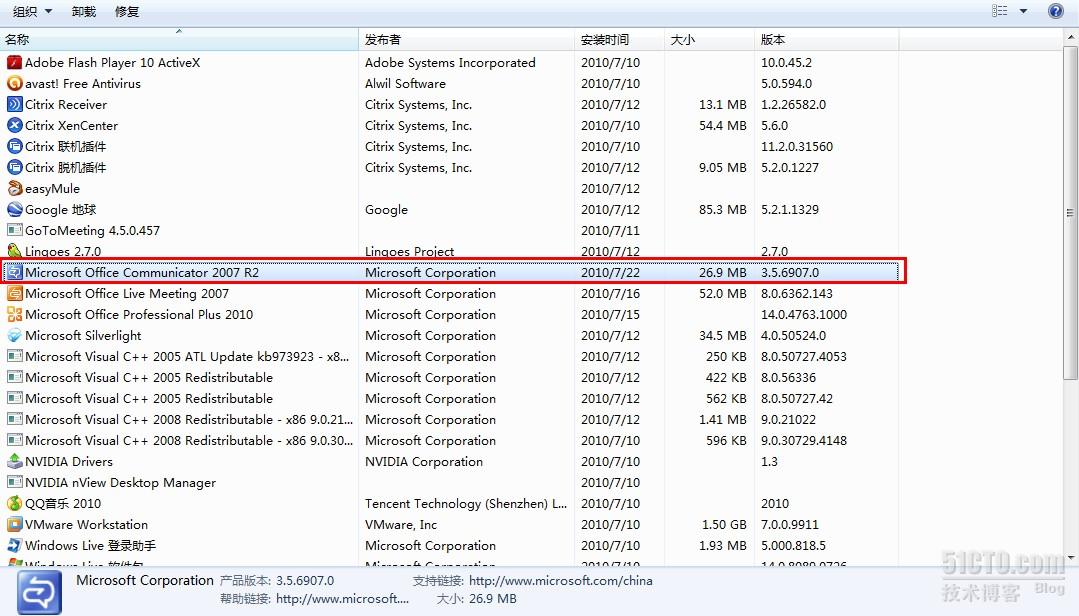This screenshot has width=1079, height=616.
Task: Click the Google 地球 globe icon
Action: [14, 209]
